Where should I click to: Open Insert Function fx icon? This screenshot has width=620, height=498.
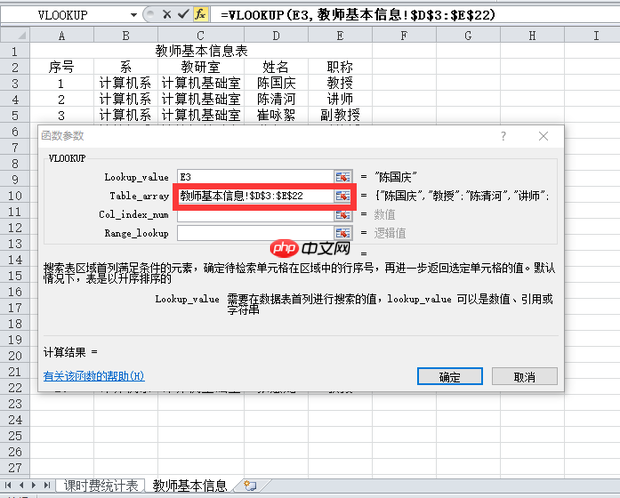tap(200, 15)
